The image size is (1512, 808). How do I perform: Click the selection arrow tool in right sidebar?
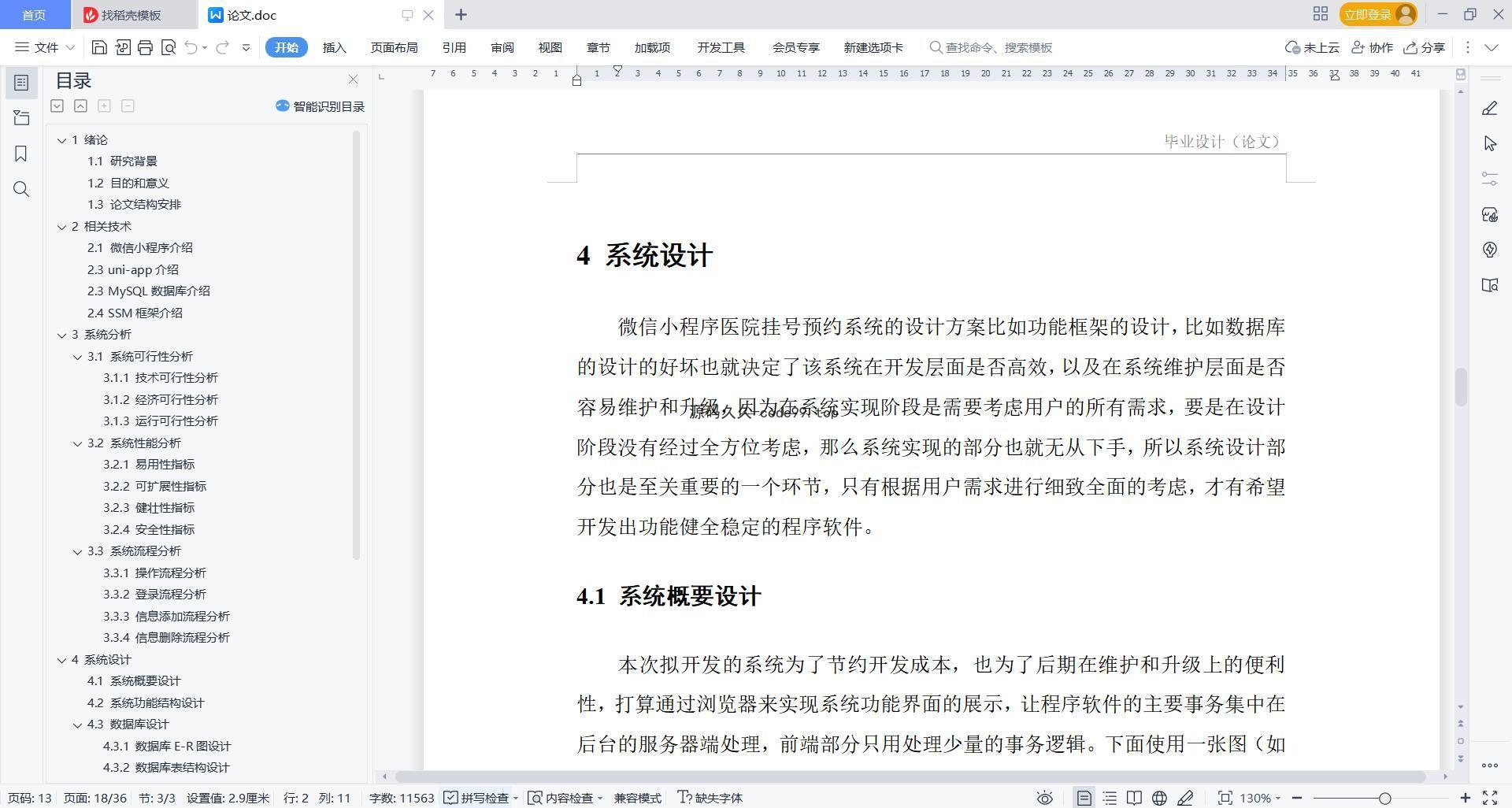(1489, 143)
